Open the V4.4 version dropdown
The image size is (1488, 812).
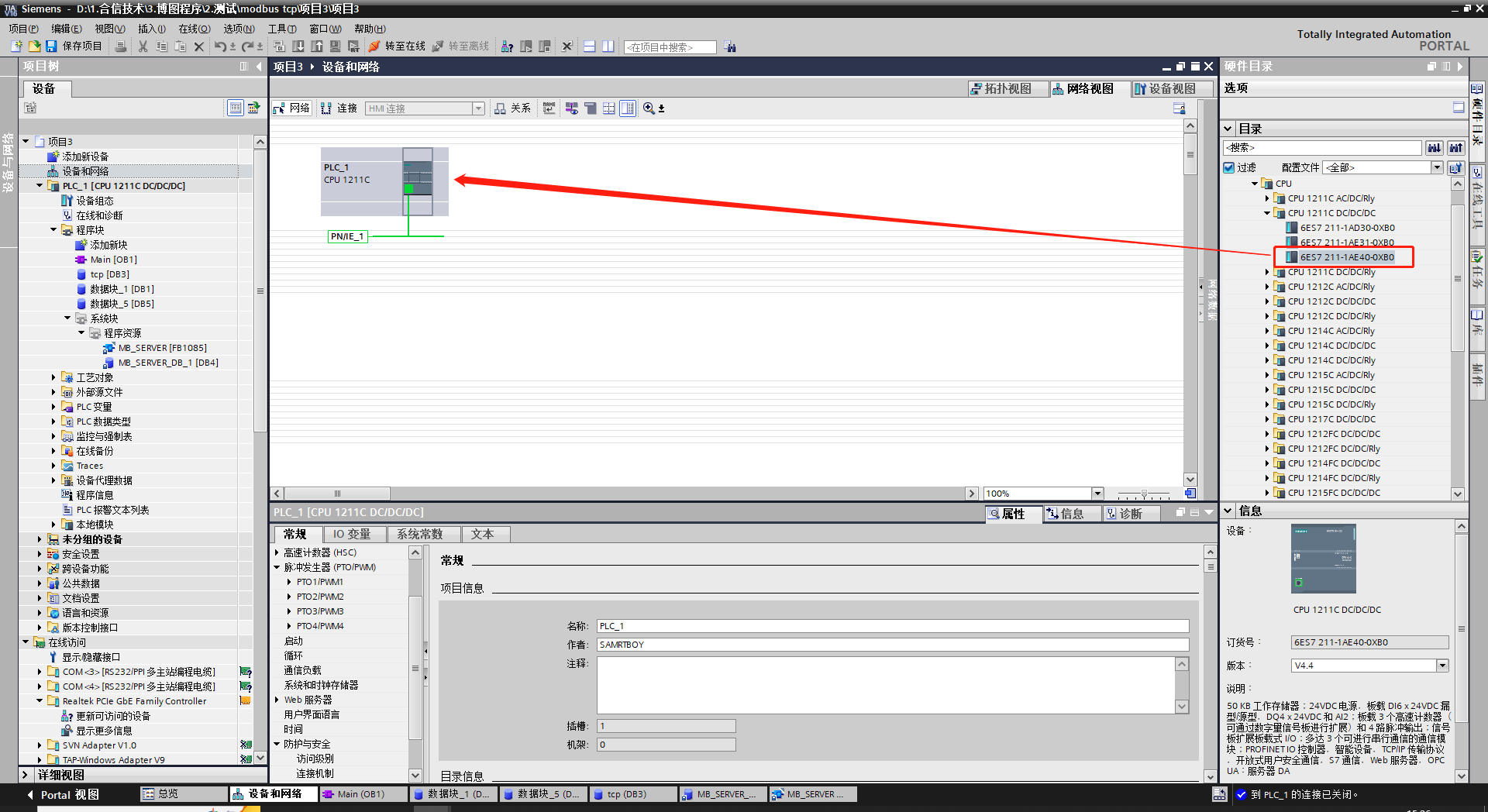click(1442, 666)
